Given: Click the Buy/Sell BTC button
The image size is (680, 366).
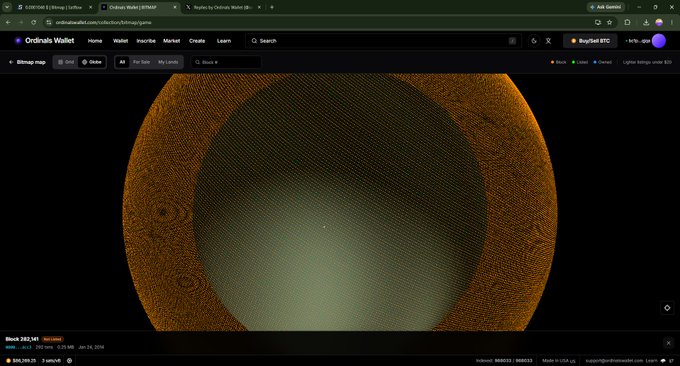Looking at the screenshot, I should (x=590, y=41).
